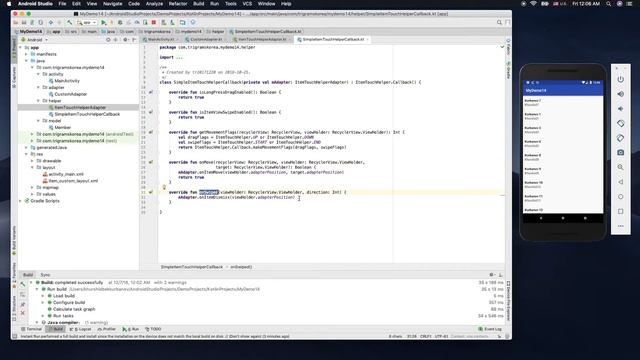The width and height of the screenshot is (640, 360).
Task: Collapse the adapter package folder
Action: [x=39, y=87]
